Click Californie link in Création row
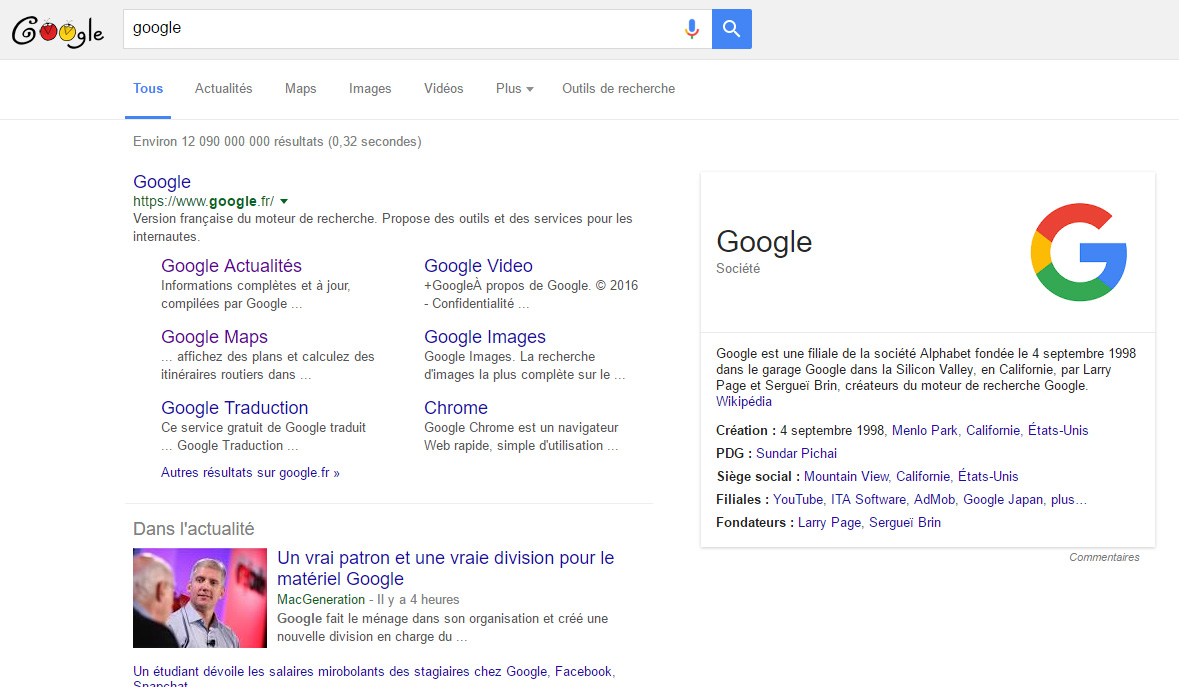 (993, 431)
